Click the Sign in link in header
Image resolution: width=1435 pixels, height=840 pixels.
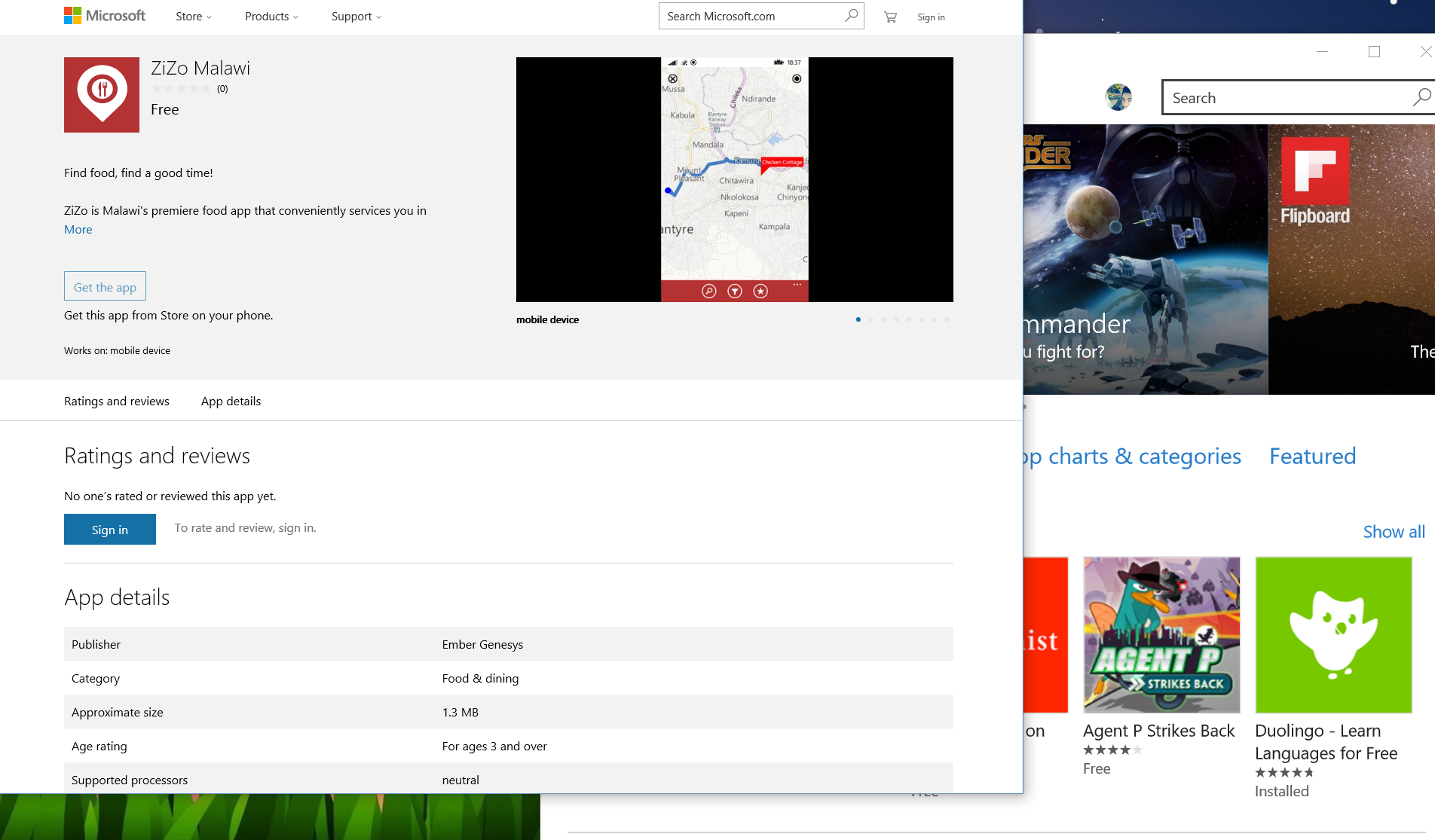coord(931,17)
